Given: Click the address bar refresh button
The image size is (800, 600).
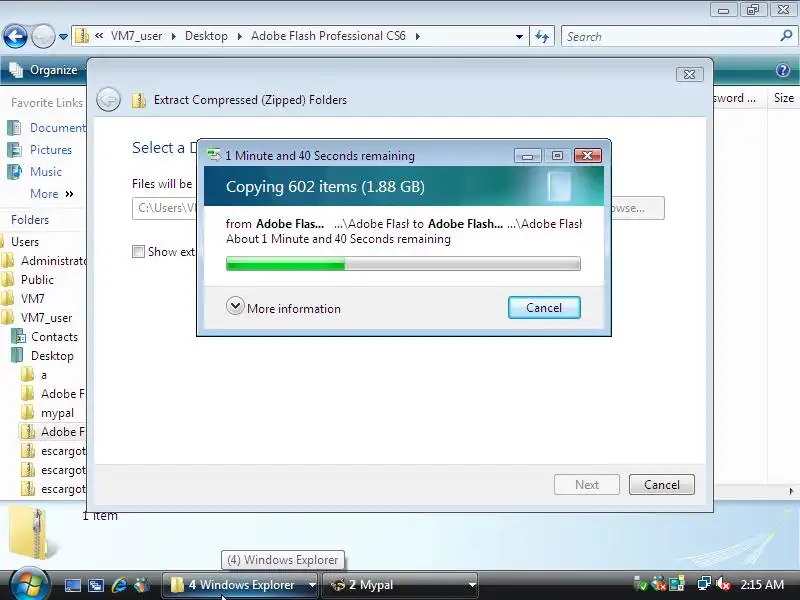Looking at the screenshot, I should point(542,36).
